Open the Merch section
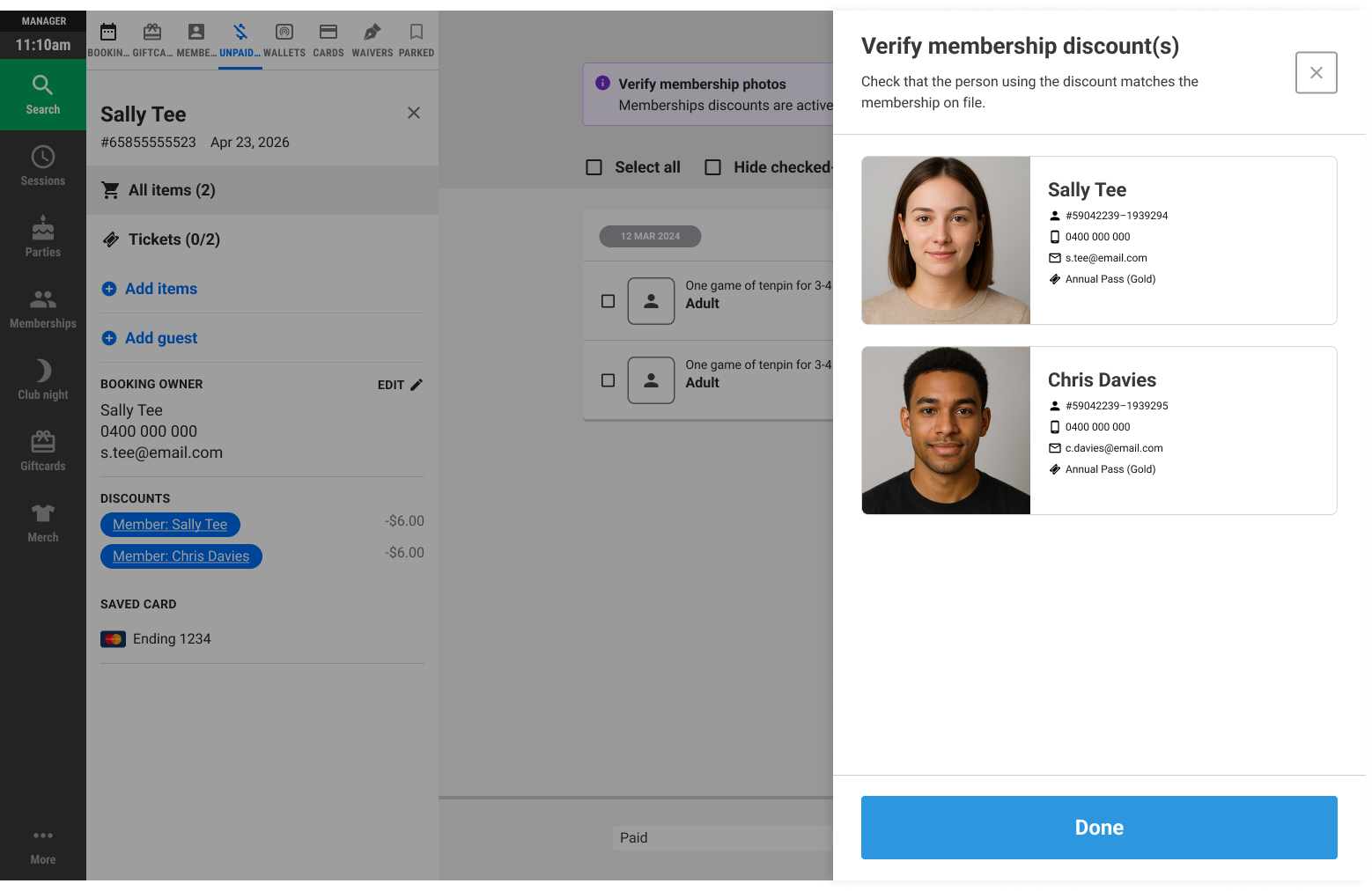Viewport: 1372px width, 891px height. click(x=42, y=523)
